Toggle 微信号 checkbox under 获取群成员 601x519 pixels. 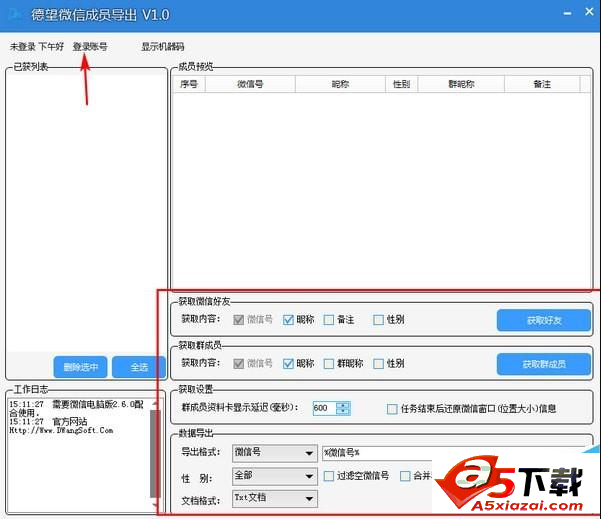(x=238, y=363)
